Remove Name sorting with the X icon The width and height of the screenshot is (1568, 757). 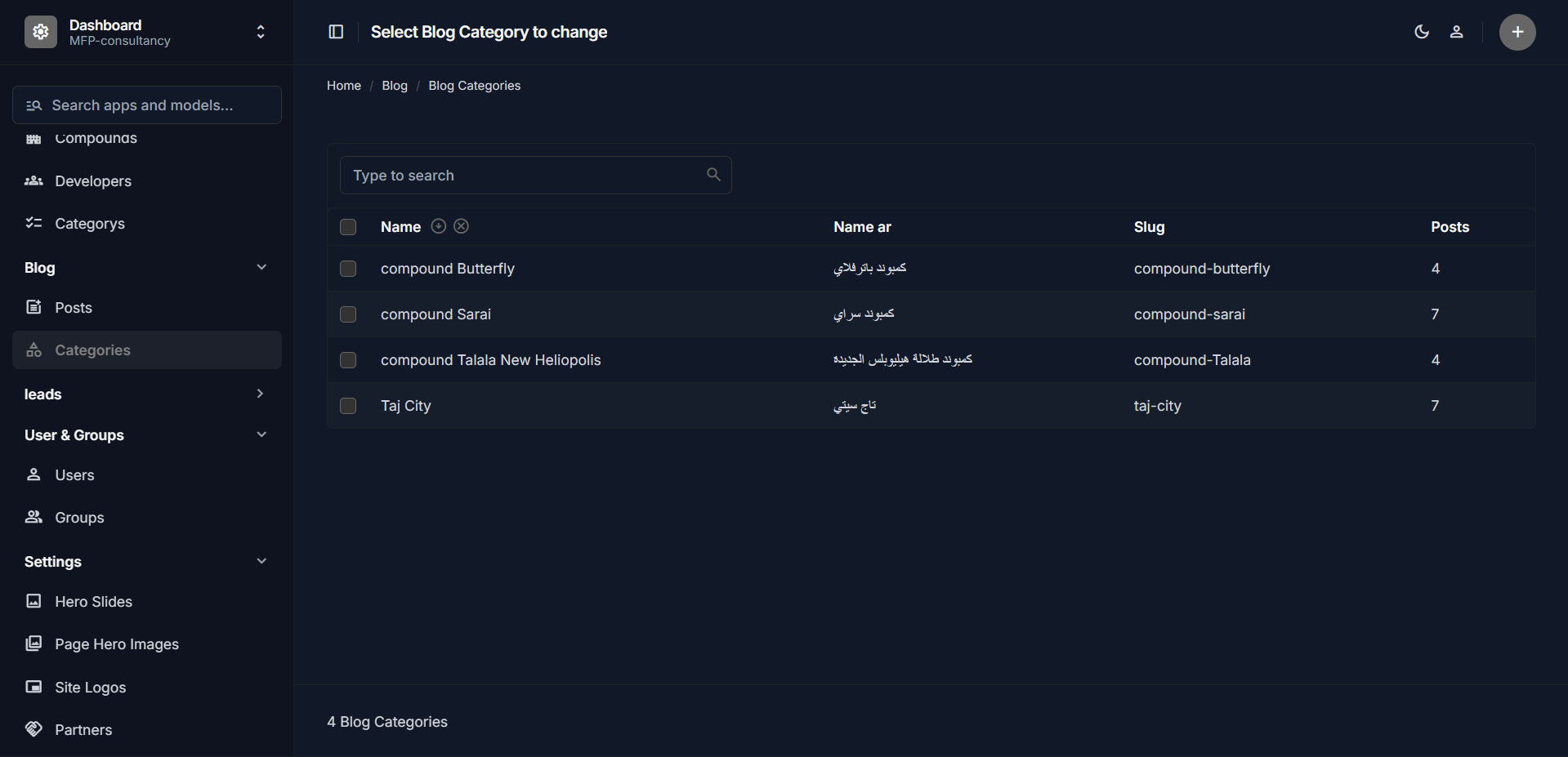(x=462, y=226)
